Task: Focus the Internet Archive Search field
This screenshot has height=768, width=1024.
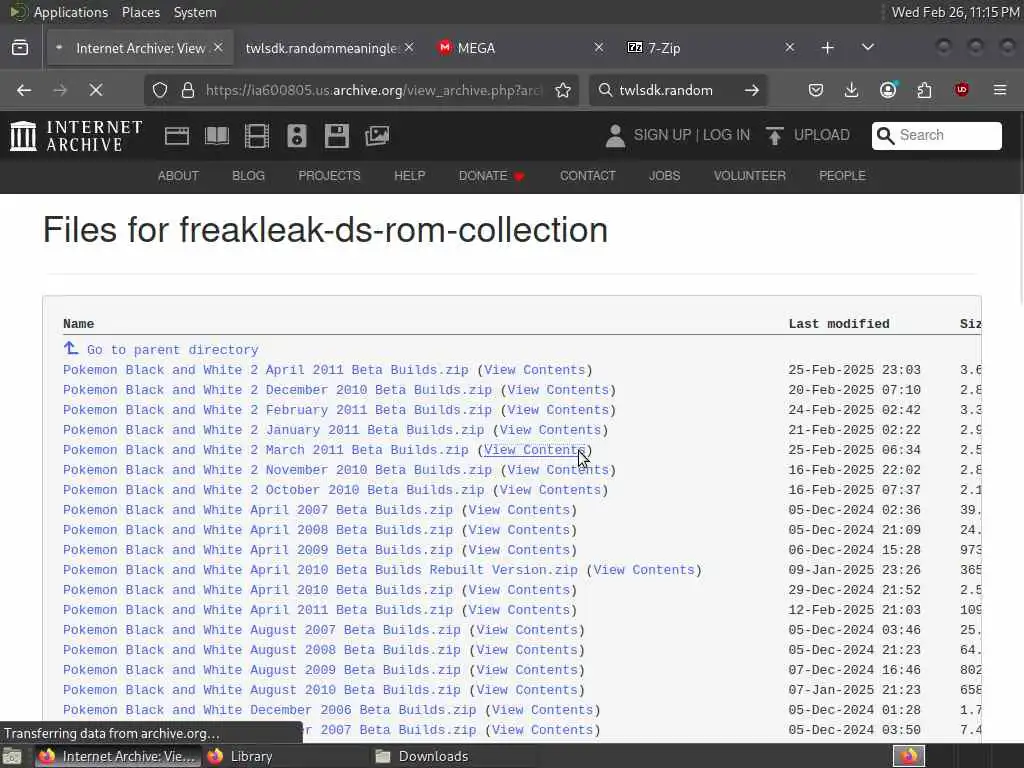Action: tap(936, 135)
